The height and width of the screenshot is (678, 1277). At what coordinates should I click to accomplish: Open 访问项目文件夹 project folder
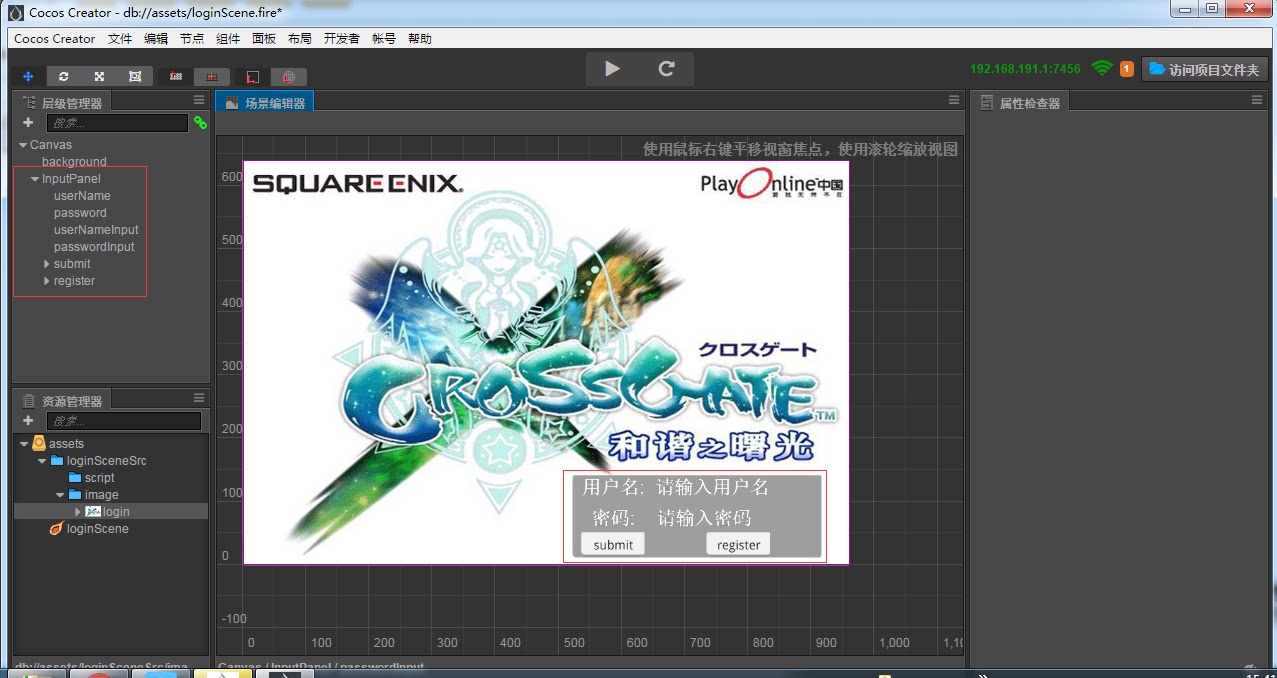(x=1205, y=69)
